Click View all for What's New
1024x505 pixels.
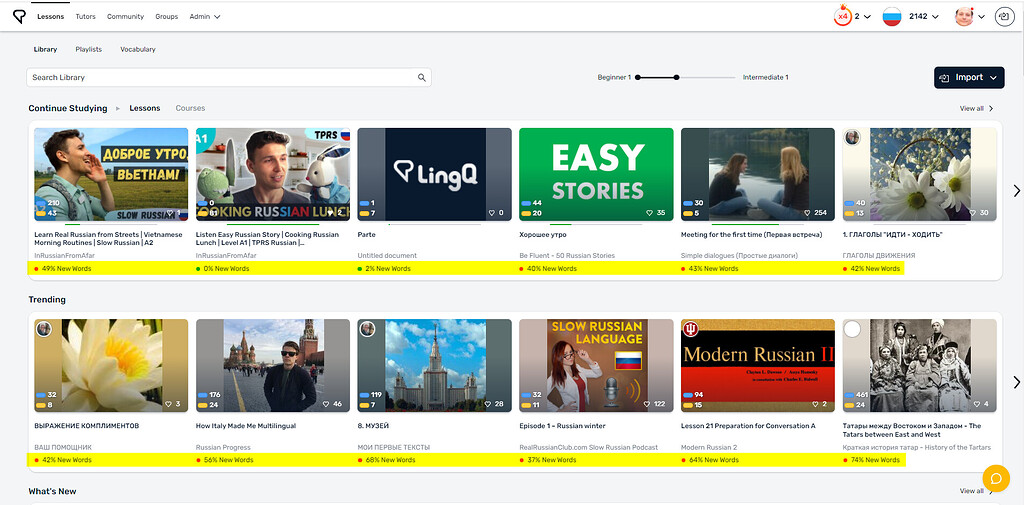976,491
